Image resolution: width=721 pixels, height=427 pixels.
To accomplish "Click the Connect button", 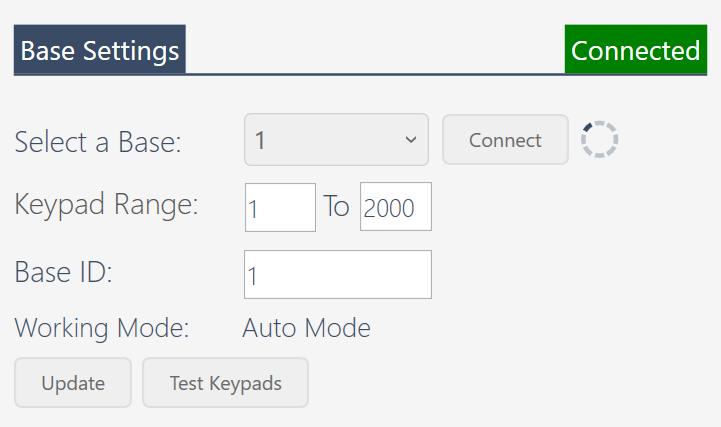I will [505, 140].
